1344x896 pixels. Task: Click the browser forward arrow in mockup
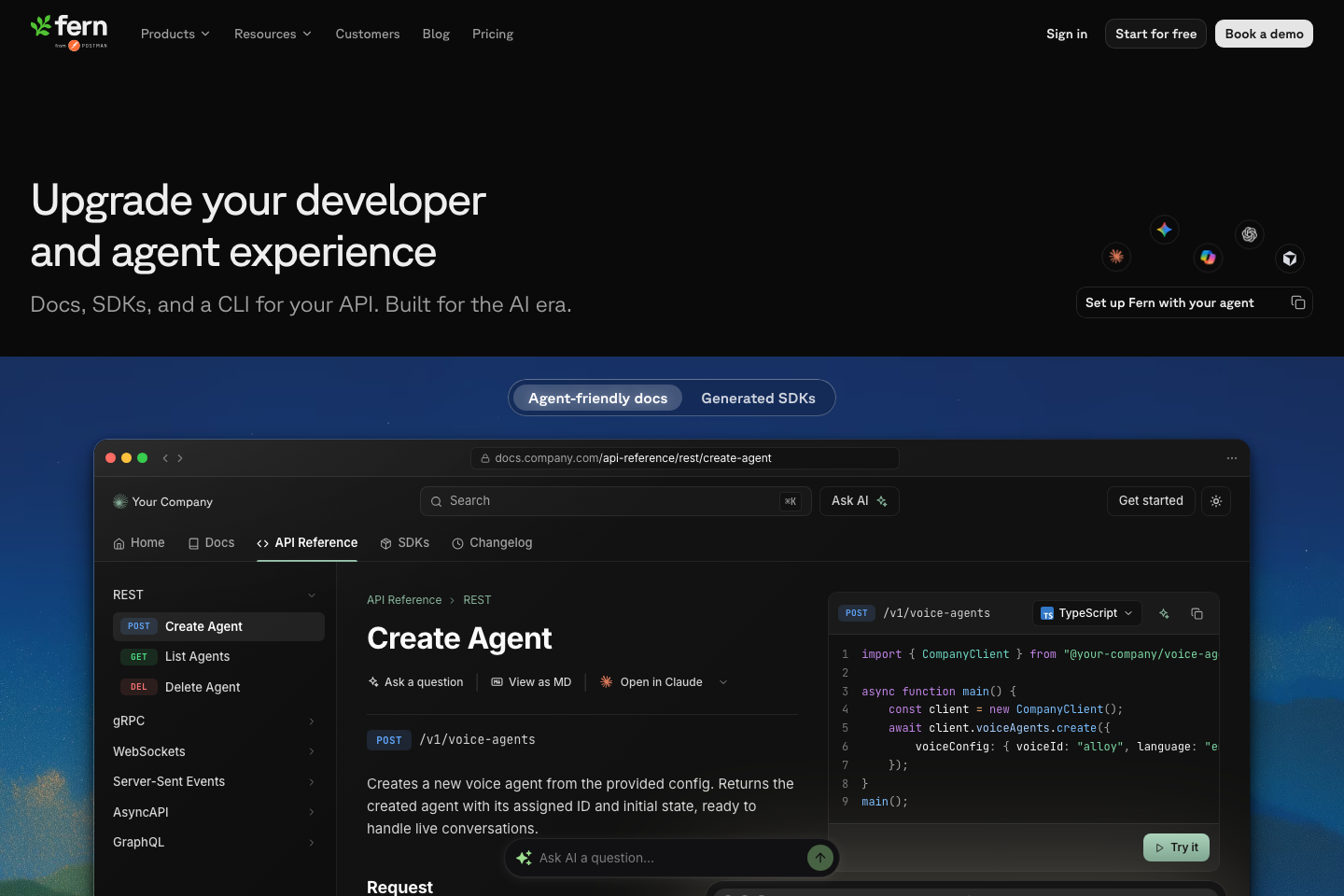[x=180, y=458]
